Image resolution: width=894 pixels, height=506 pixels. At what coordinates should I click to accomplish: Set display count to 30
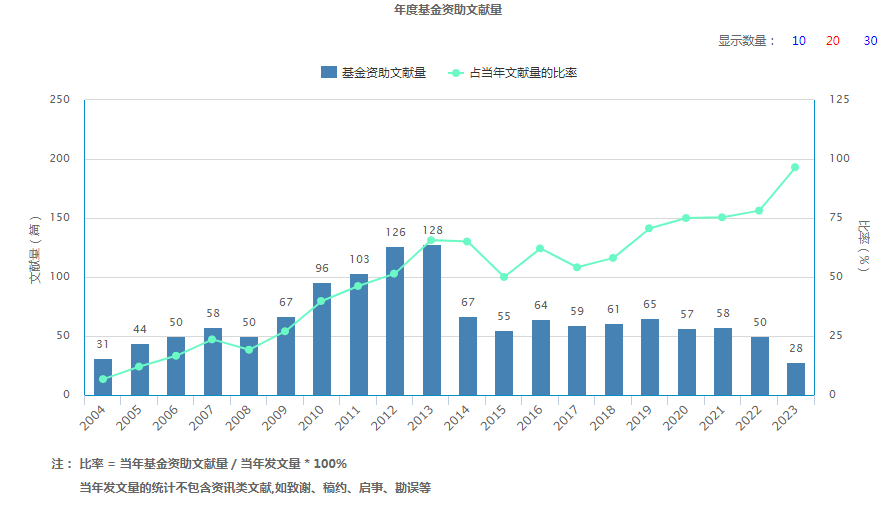[870, 41]
